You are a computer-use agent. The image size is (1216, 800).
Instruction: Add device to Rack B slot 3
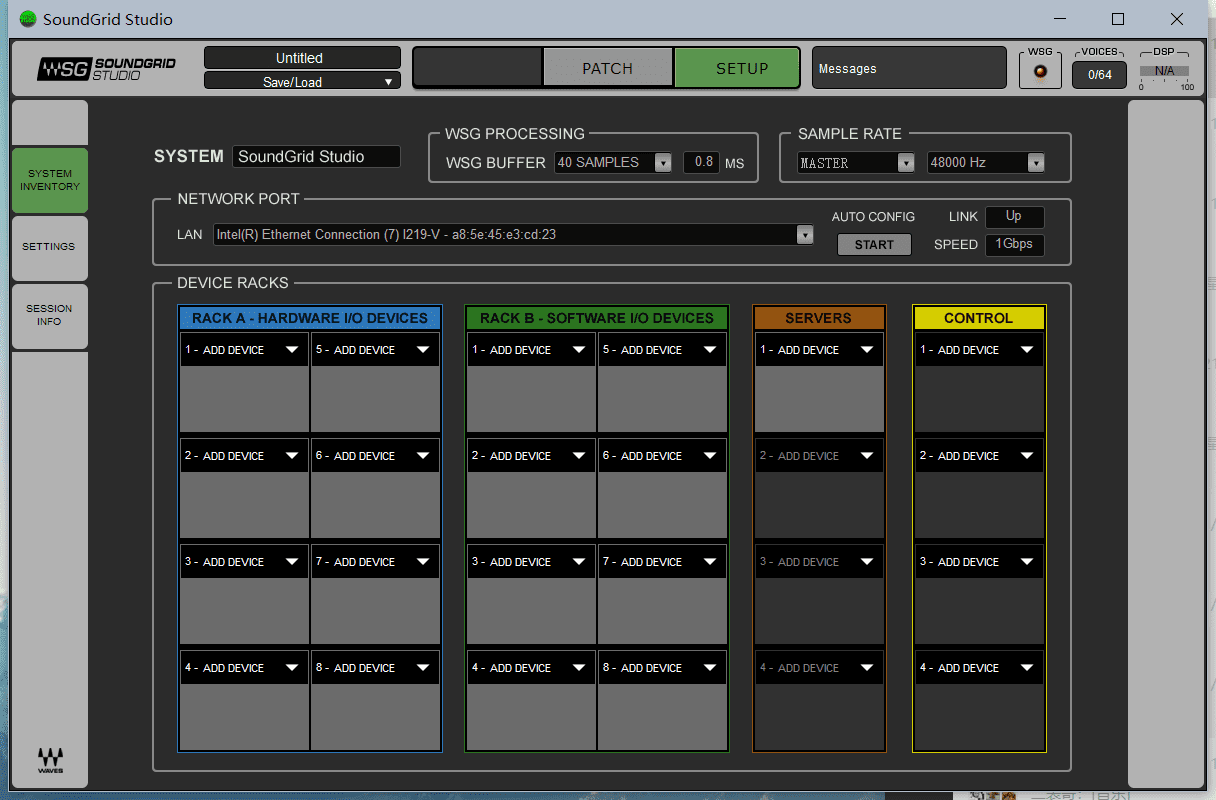[531, 562]
